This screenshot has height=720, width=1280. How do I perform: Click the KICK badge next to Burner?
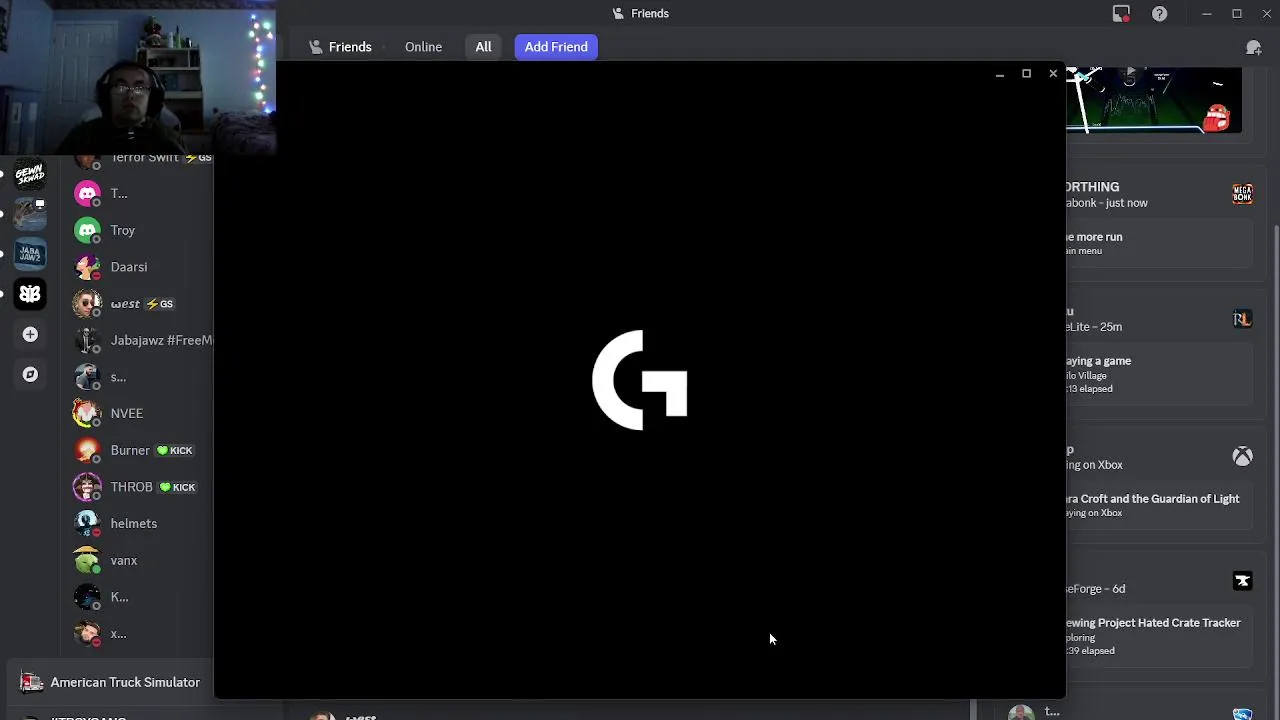tap(174, 450)
